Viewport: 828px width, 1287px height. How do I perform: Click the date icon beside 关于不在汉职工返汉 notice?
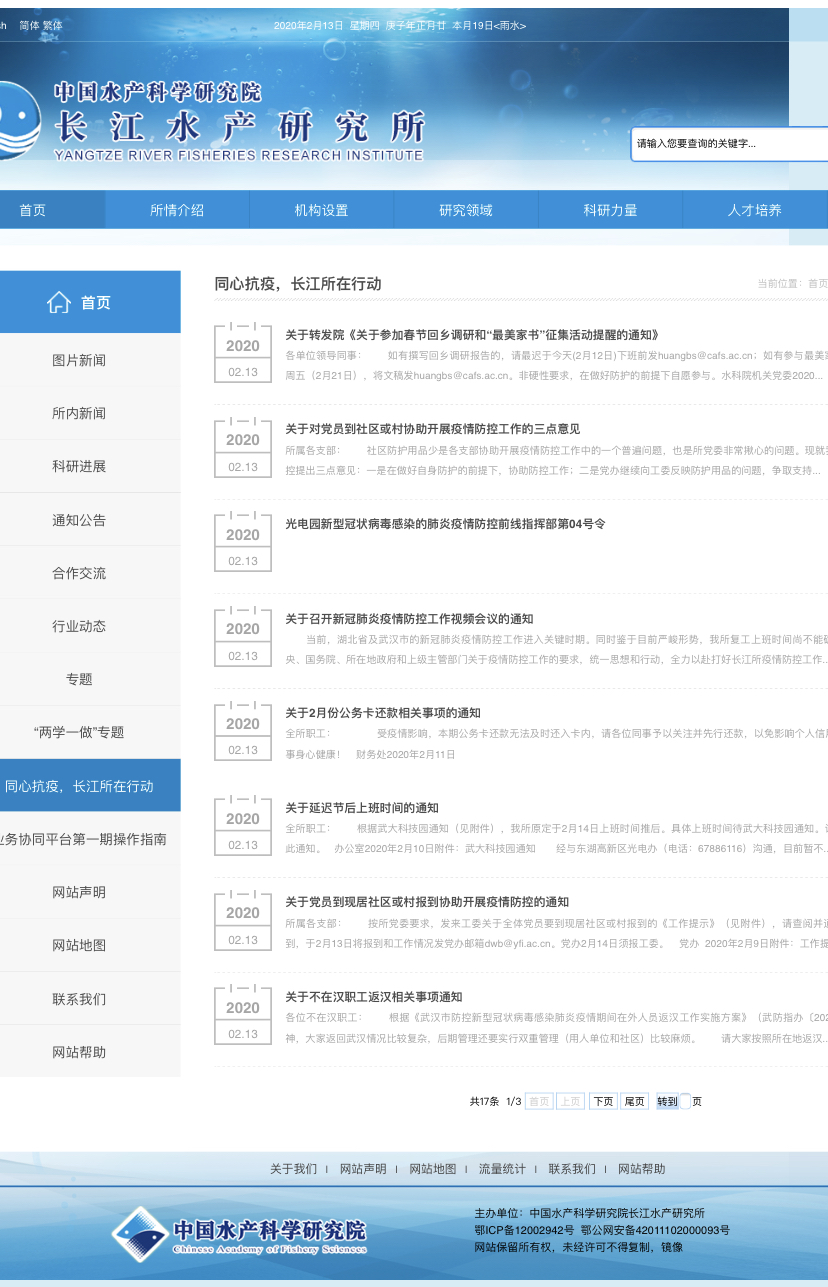coord(243,1014)
